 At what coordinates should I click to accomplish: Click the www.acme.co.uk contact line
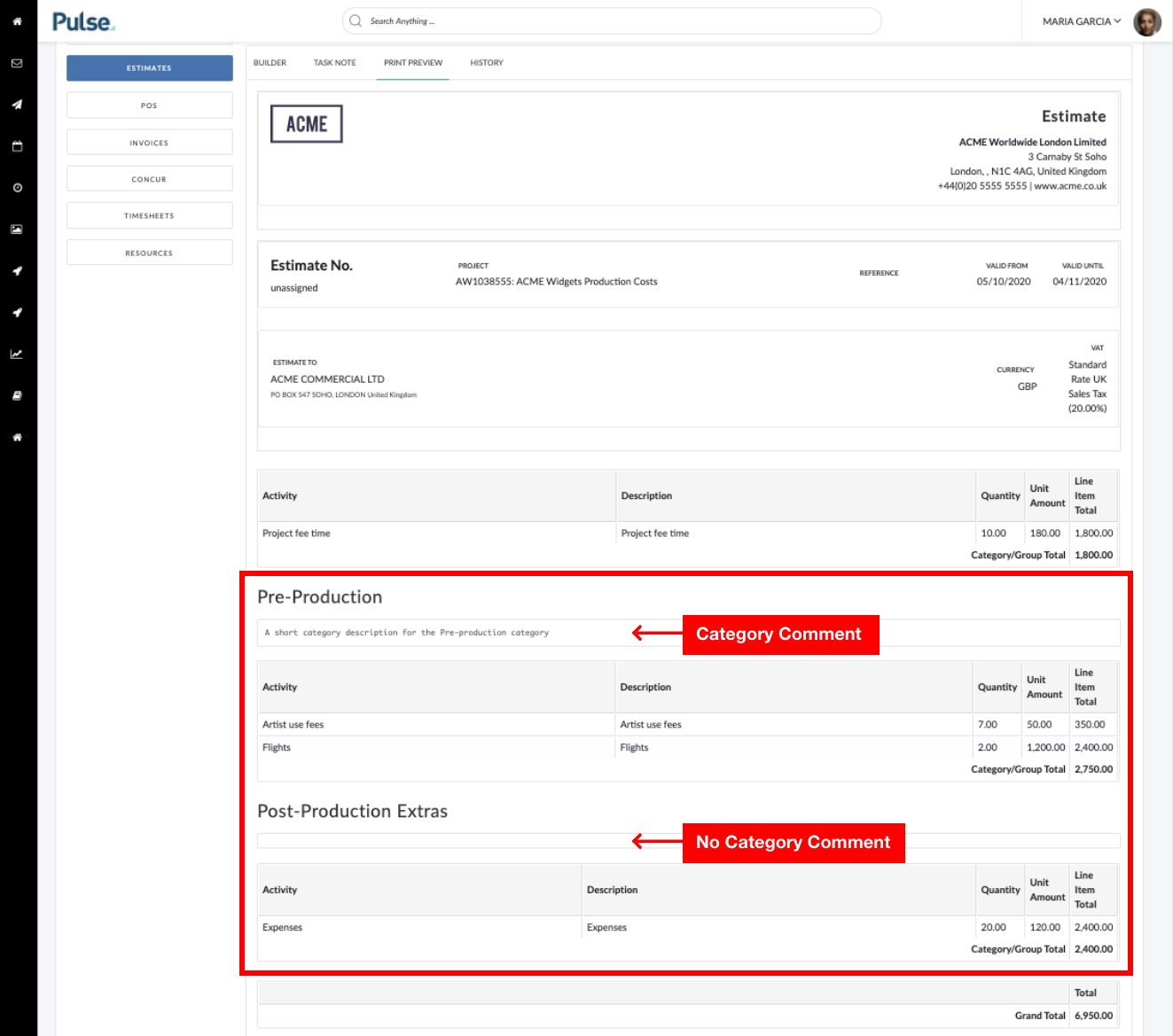coord(1022,186)
